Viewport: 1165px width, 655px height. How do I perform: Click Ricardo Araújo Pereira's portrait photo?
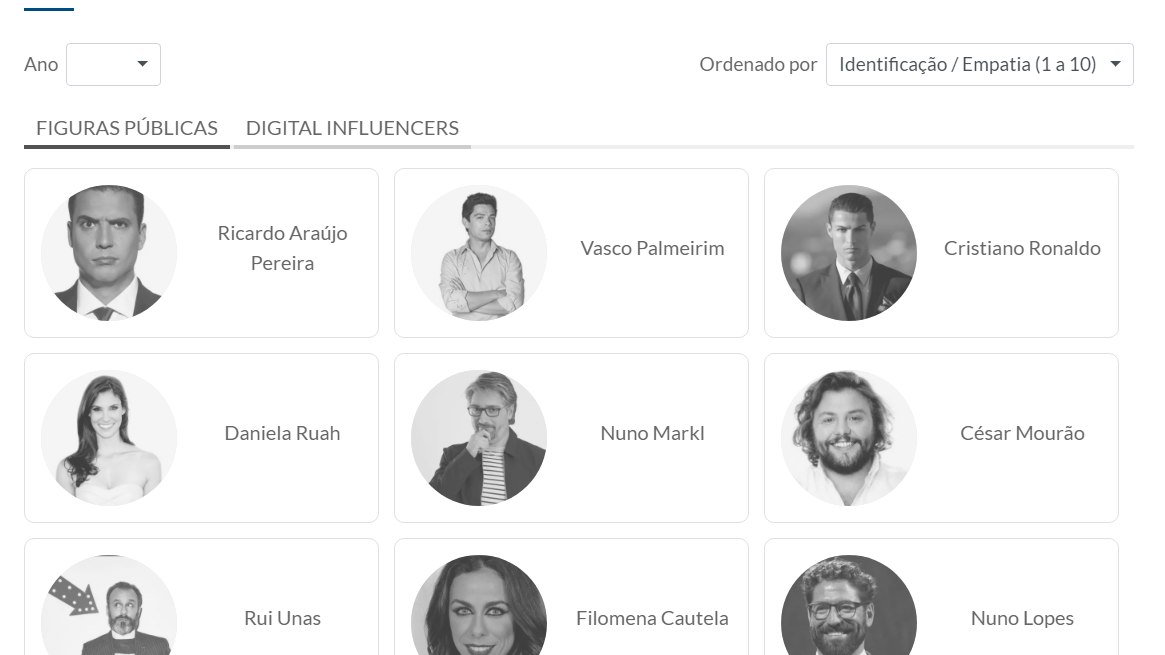point(109,253)
